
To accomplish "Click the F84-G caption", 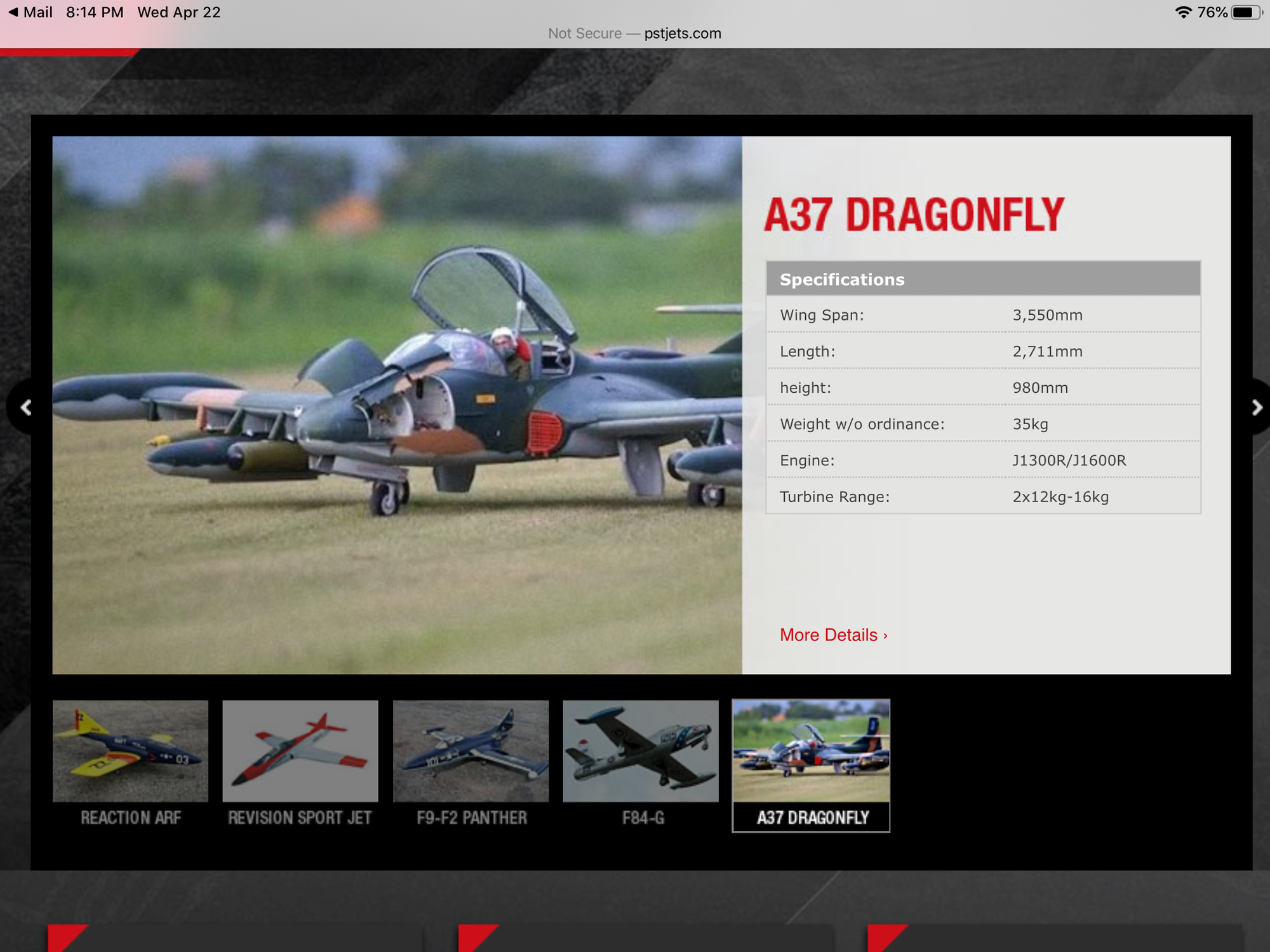I will [643, 817].
